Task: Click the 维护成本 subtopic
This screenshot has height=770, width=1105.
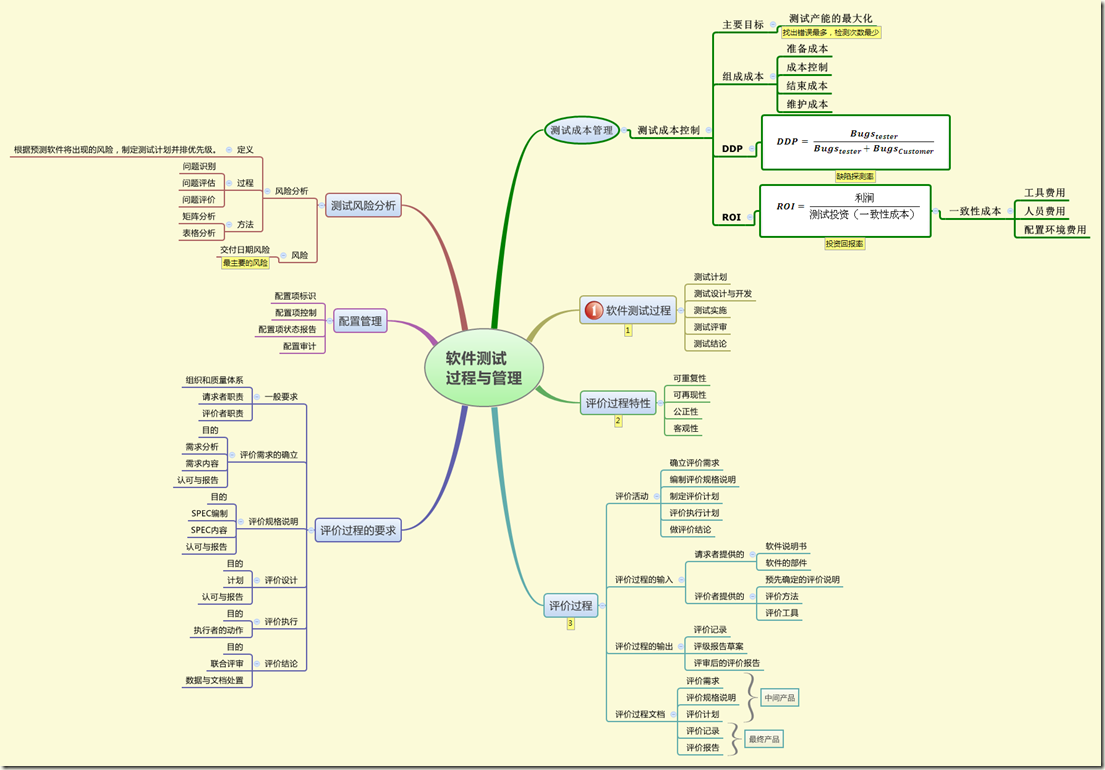Action: click(x=807, y=104)
